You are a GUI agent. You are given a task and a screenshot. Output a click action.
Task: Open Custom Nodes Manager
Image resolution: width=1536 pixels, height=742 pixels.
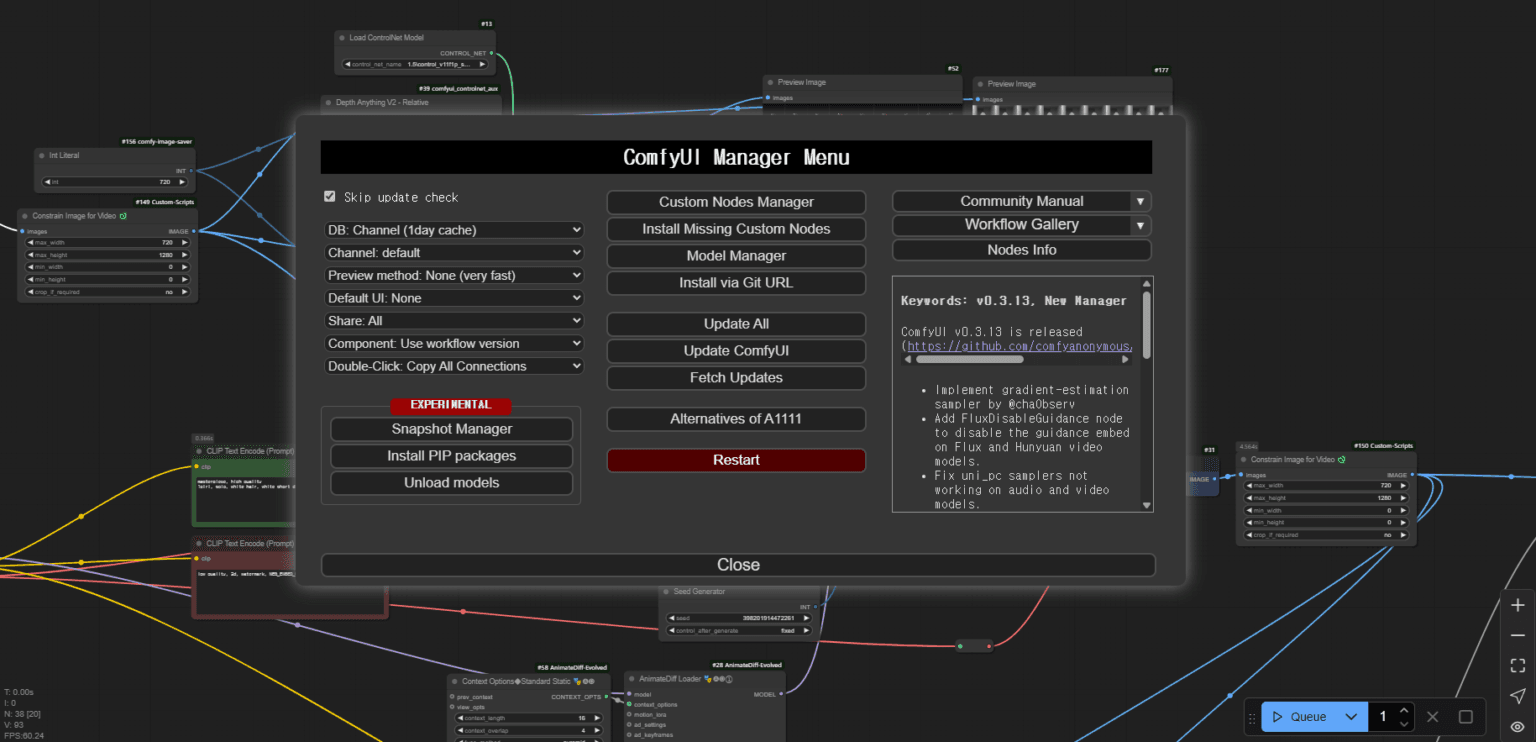click(x=736, y=202)
